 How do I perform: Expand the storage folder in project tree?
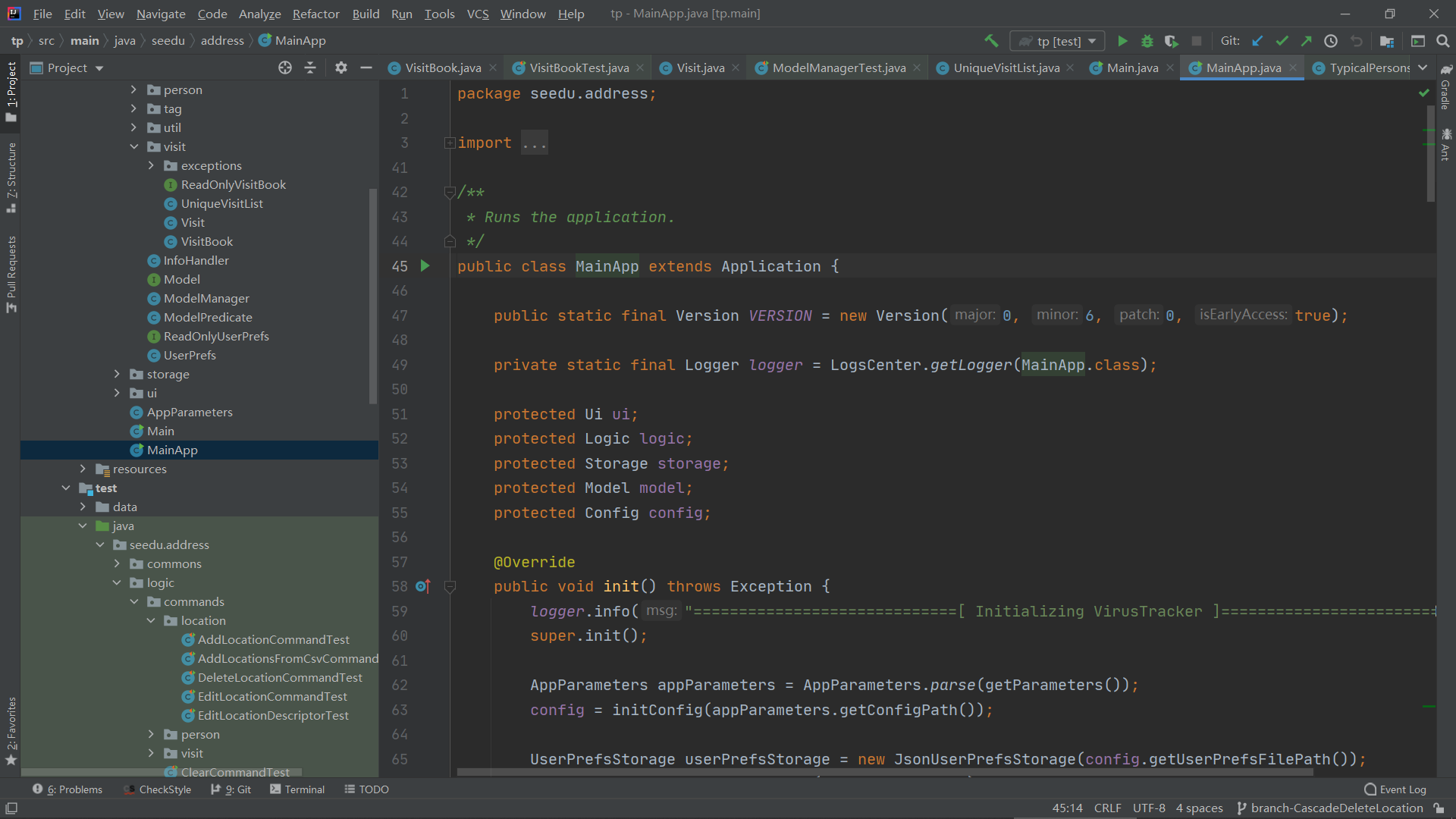(x=117, y=374)
